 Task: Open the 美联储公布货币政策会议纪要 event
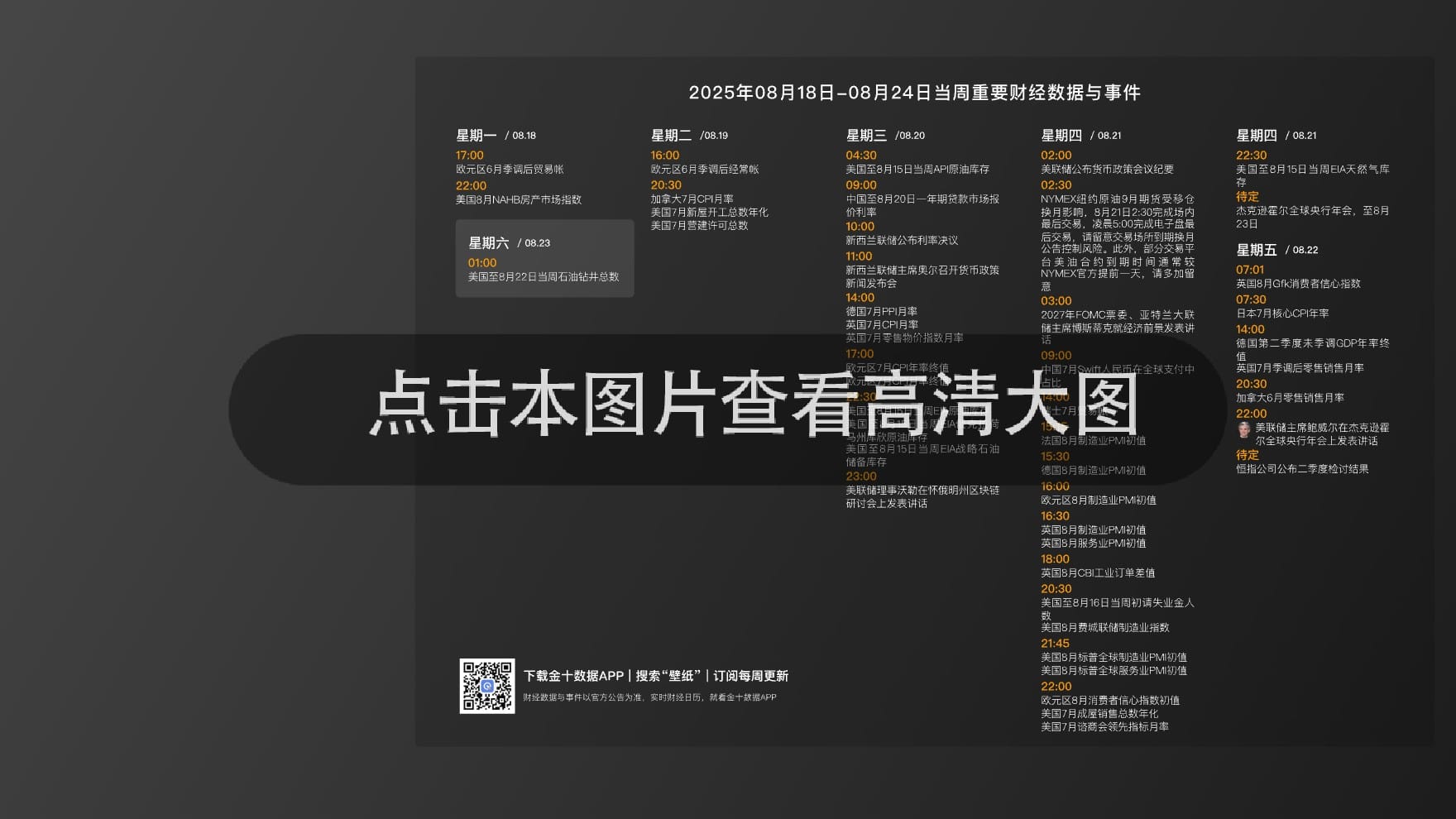pos(1107,170)
